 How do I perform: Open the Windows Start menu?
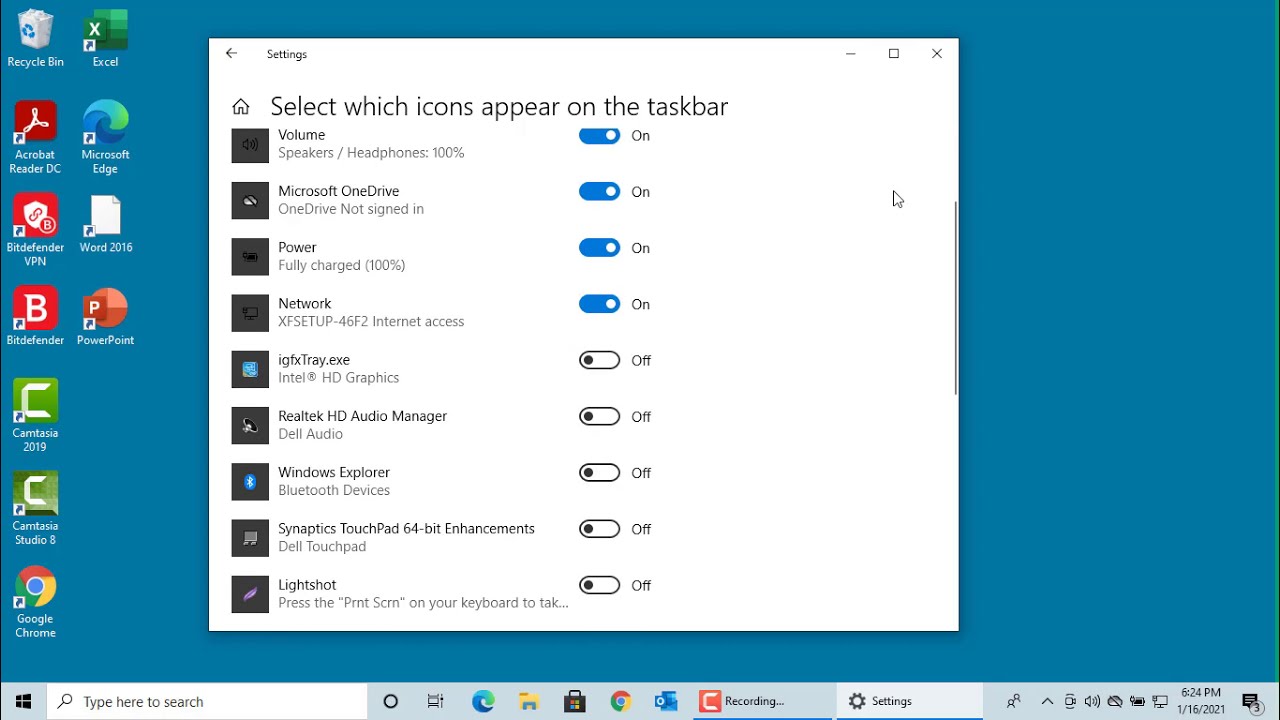tap(24, 702)
